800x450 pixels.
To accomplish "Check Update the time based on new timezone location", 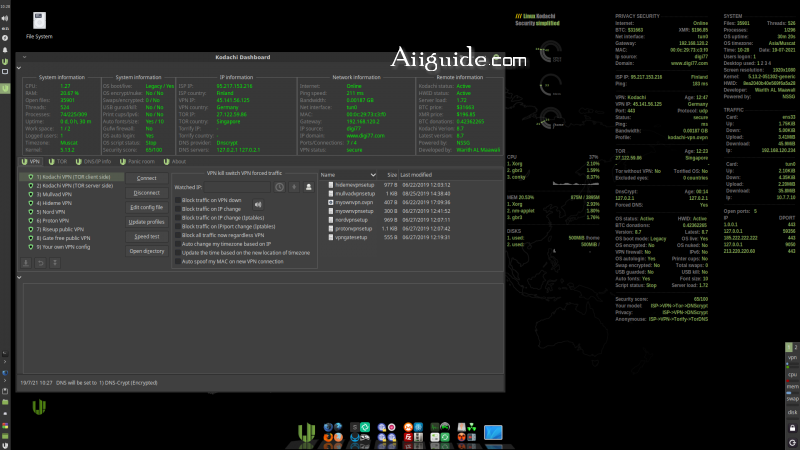I will [178, 253].
